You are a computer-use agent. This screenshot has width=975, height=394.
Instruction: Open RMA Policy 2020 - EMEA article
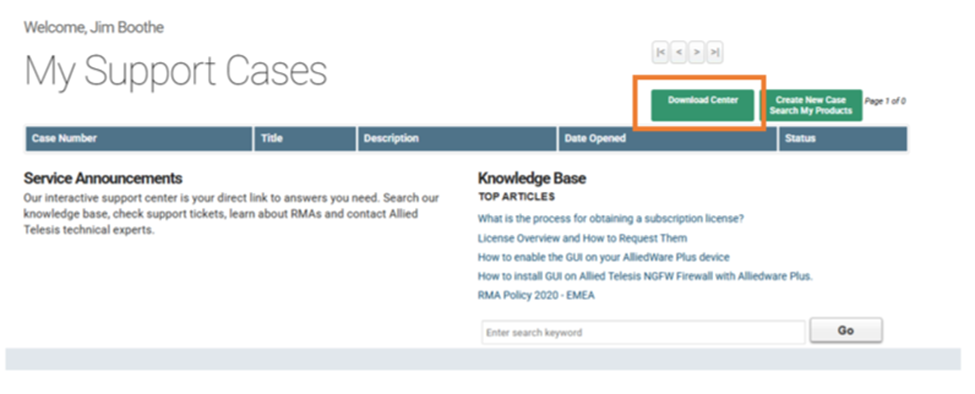click(536, 296)
